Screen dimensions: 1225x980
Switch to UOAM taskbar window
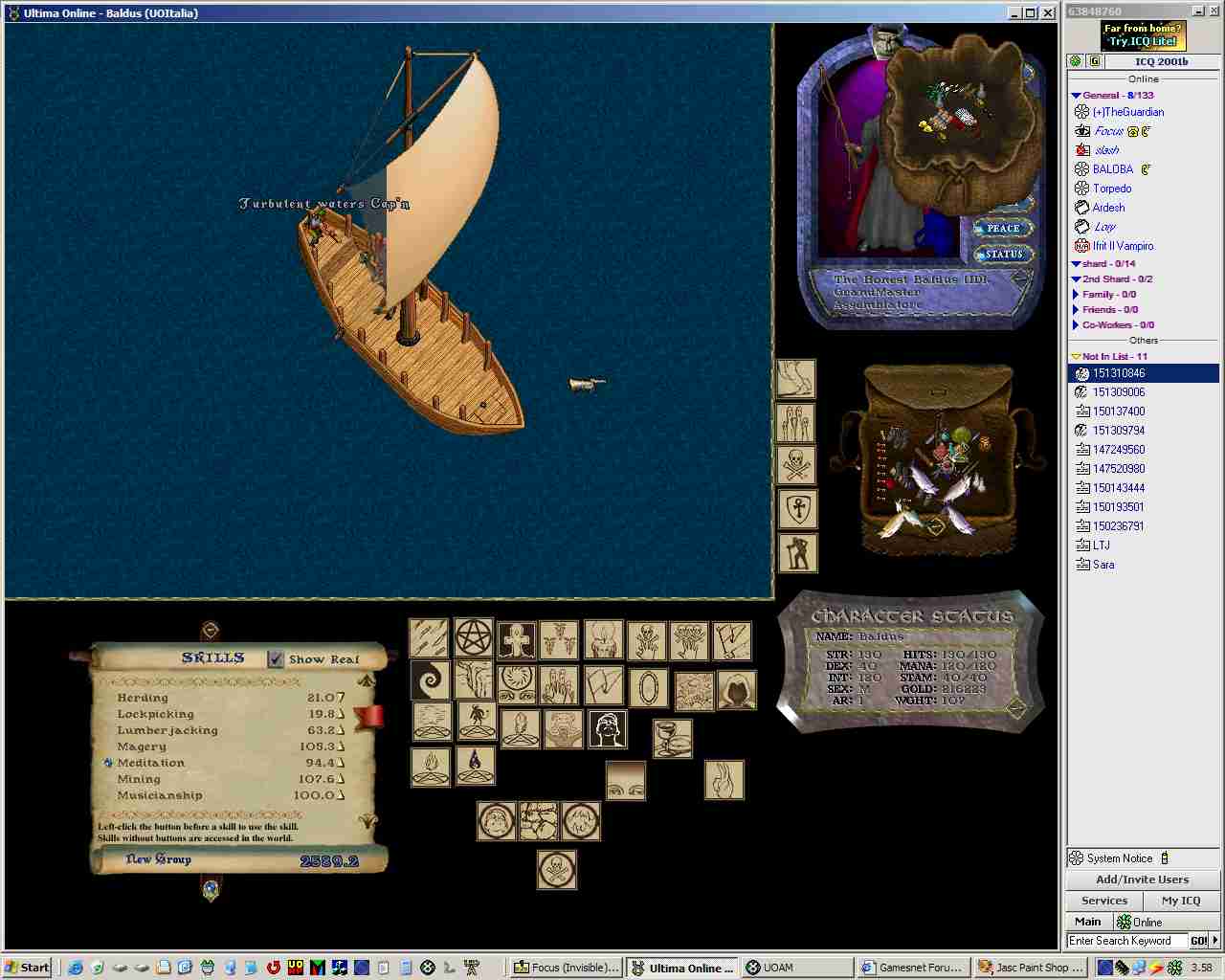[x=796, y=968]
